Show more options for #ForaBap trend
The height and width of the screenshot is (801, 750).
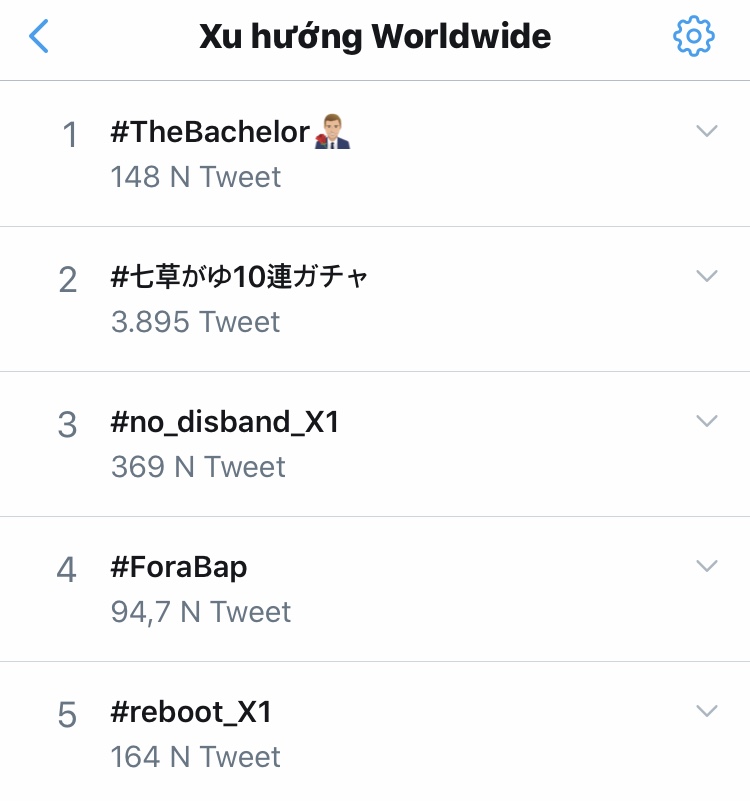click(x=707, y=566)
